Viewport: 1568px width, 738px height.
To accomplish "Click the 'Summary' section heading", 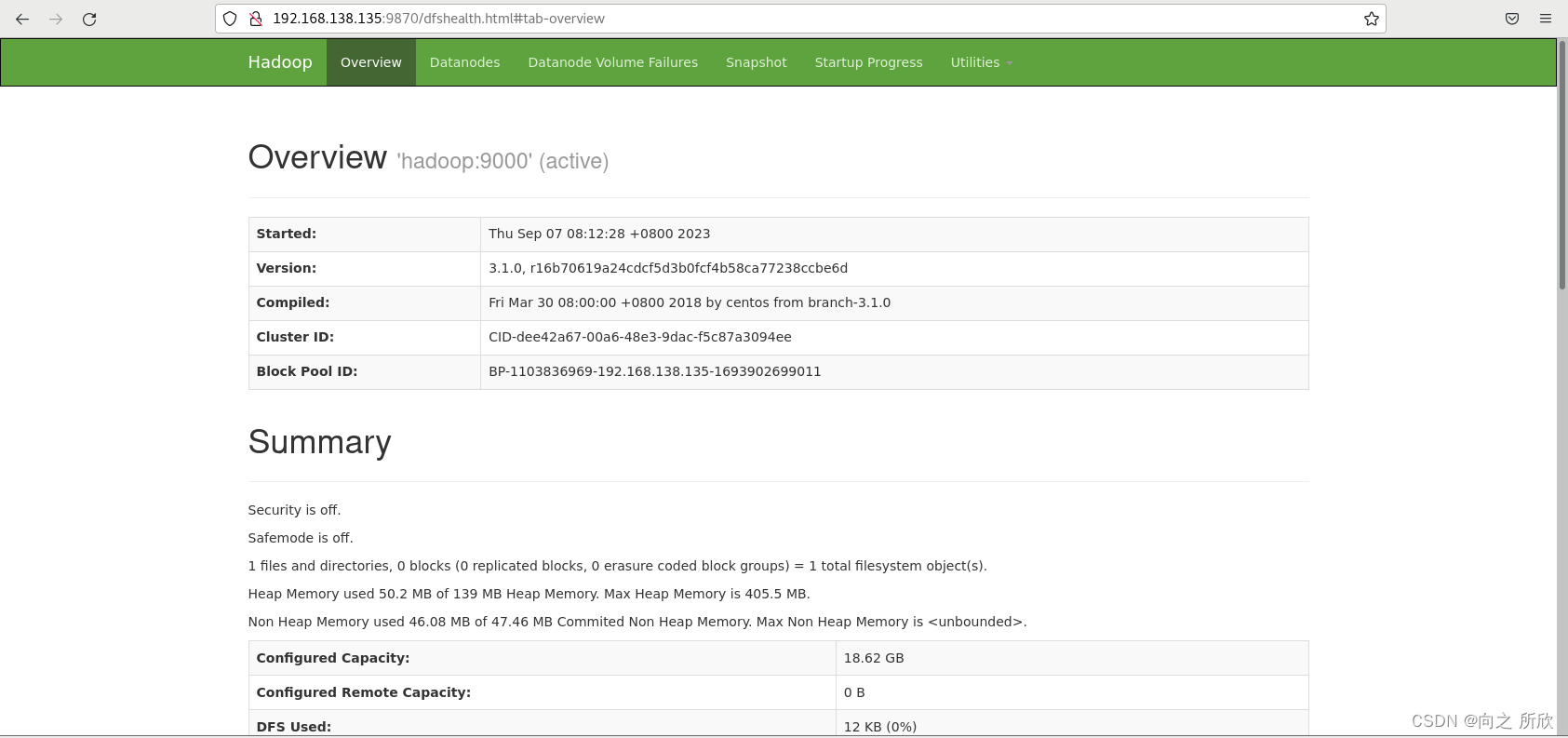I will [x=320, y=442].
